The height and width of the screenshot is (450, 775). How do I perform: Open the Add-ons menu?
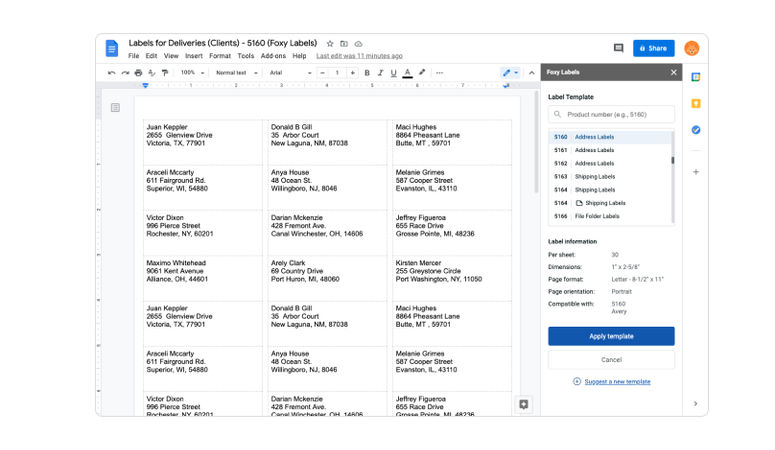pyautogui.click(x=273, y=56)
